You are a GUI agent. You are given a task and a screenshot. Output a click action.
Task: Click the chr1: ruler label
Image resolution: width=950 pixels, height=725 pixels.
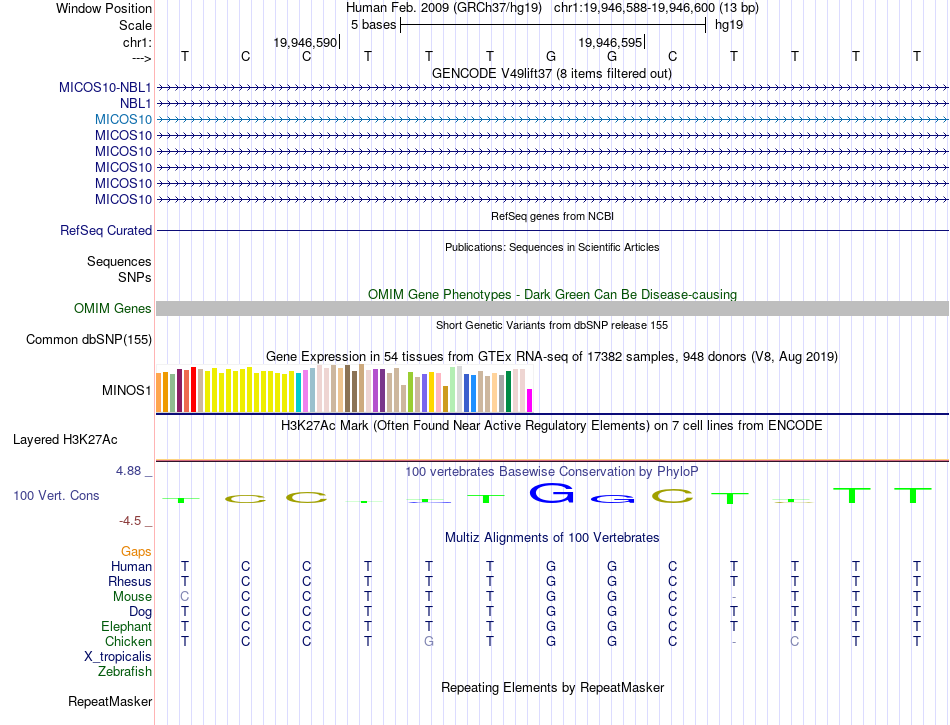pyautogui.click(x=137, y=42)
